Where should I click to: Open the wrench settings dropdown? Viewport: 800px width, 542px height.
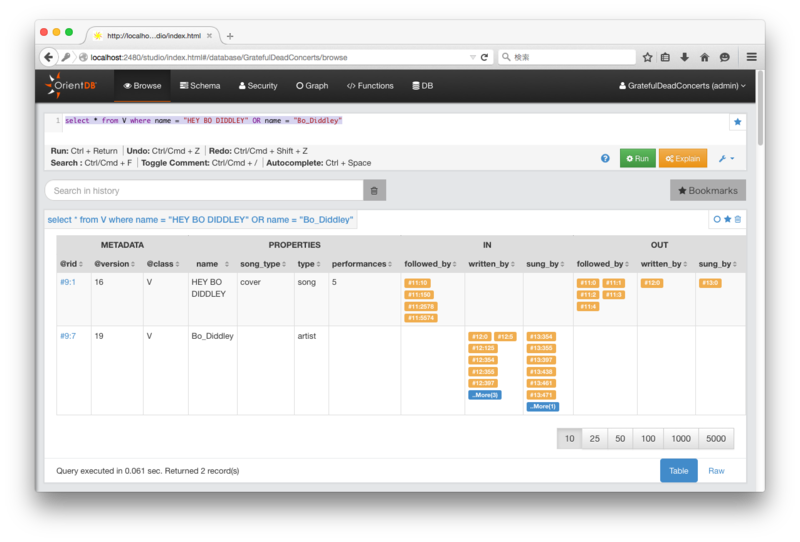[x=727, y=158]
